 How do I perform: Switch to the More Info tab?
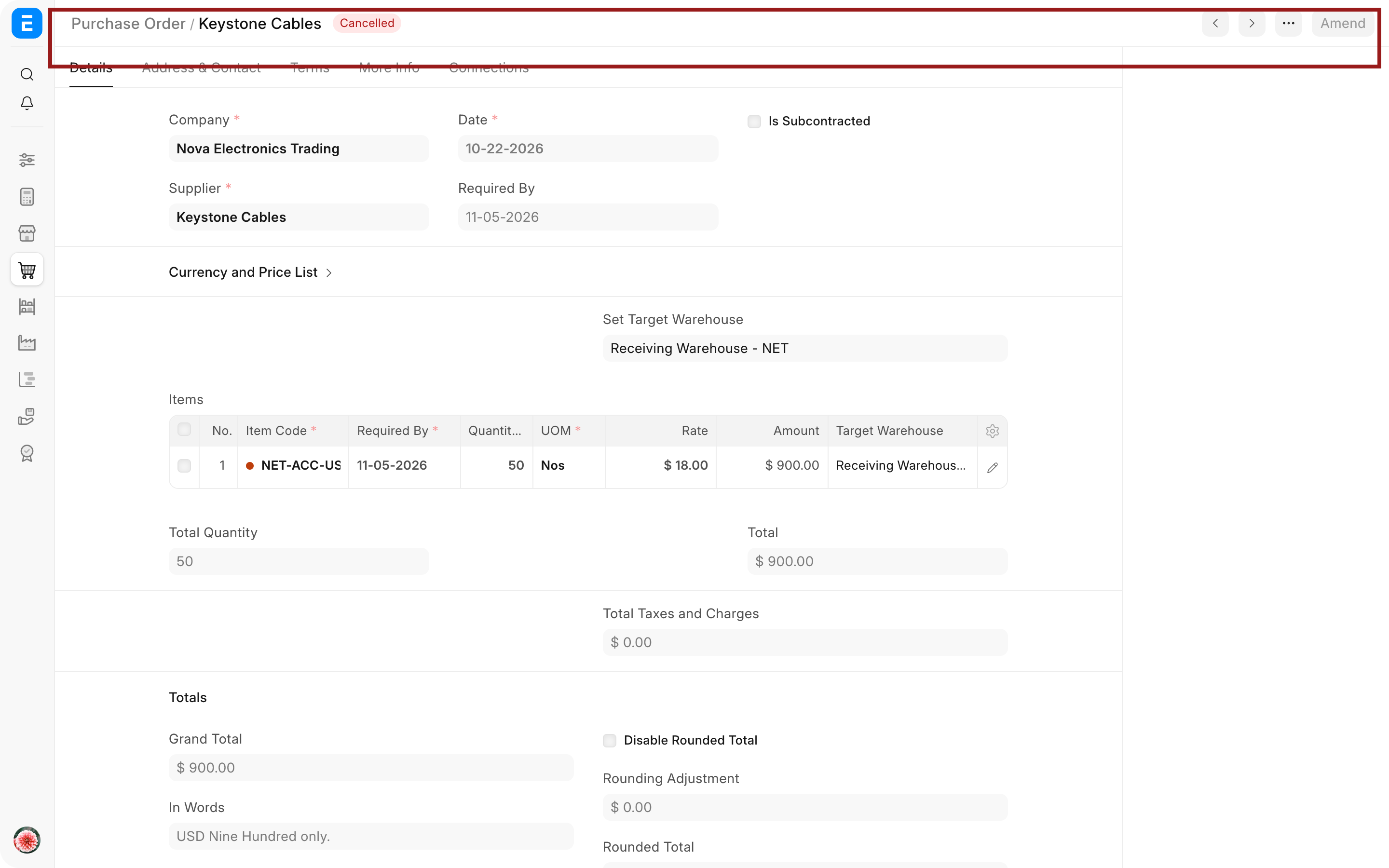tap(389, 68)
